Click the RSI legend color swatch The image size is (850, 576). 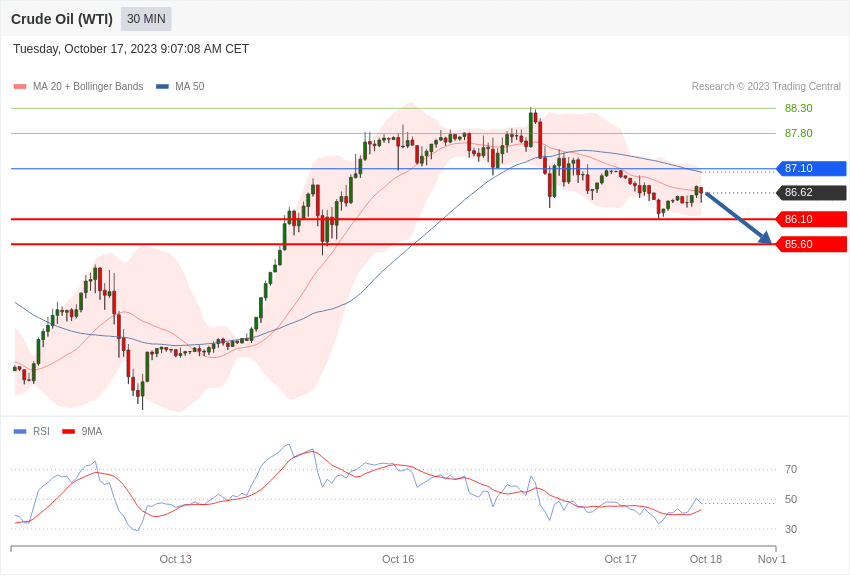20,432
